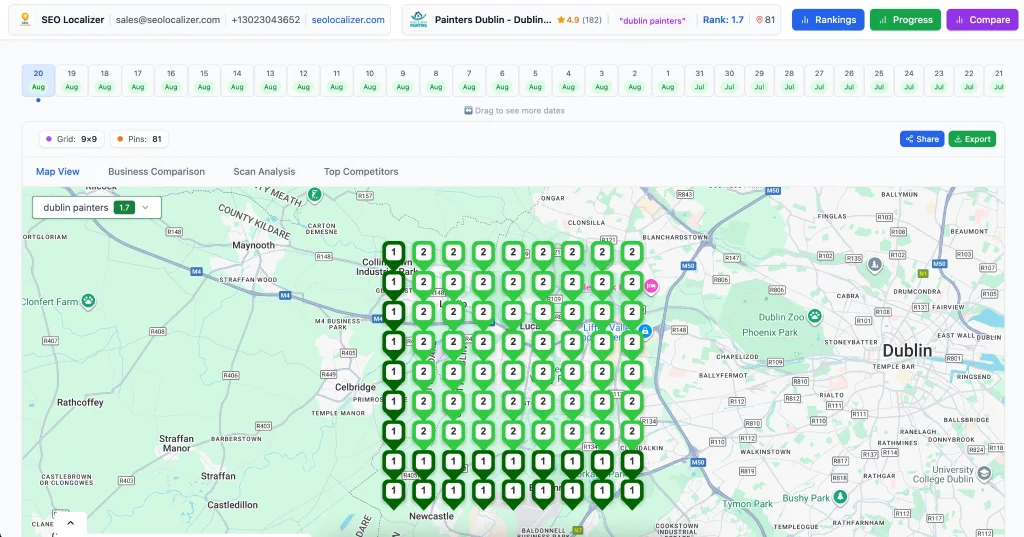Click the purple Grid dot indicator

48,139
